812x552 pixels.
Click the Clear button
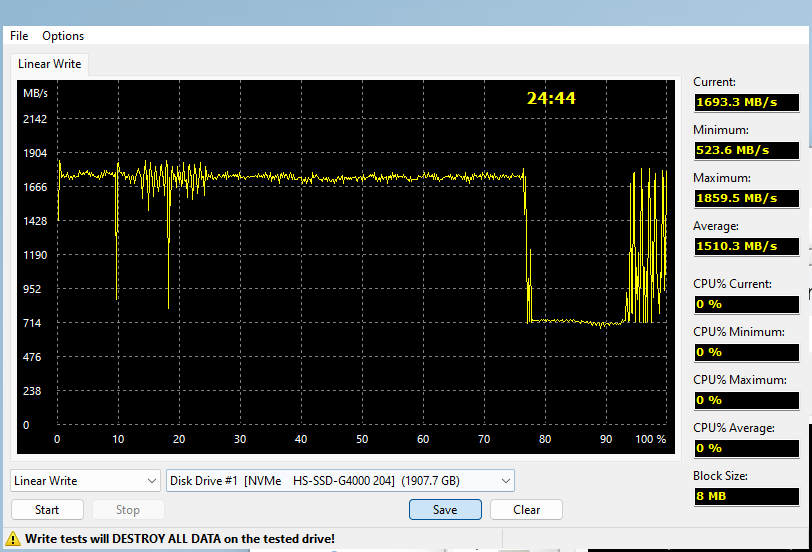click(526, 510)
